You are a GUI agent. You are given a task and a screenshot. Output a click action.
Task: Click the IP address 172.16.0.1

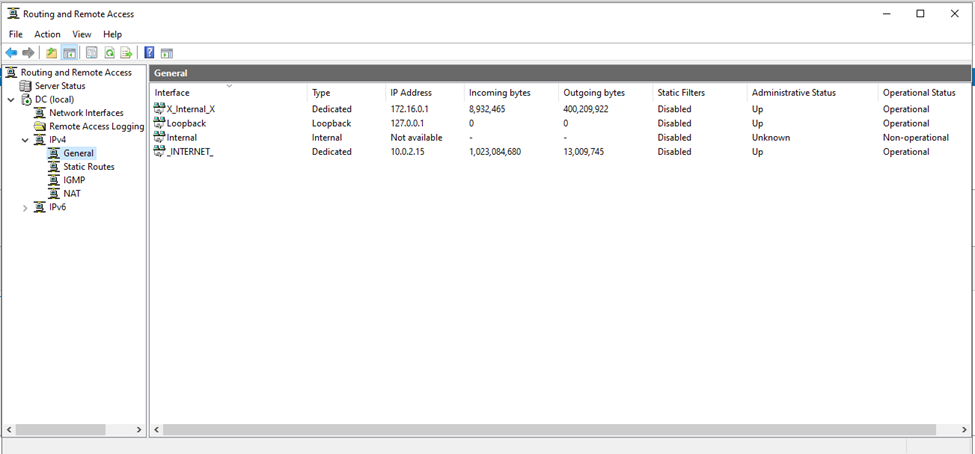point(410,109)
